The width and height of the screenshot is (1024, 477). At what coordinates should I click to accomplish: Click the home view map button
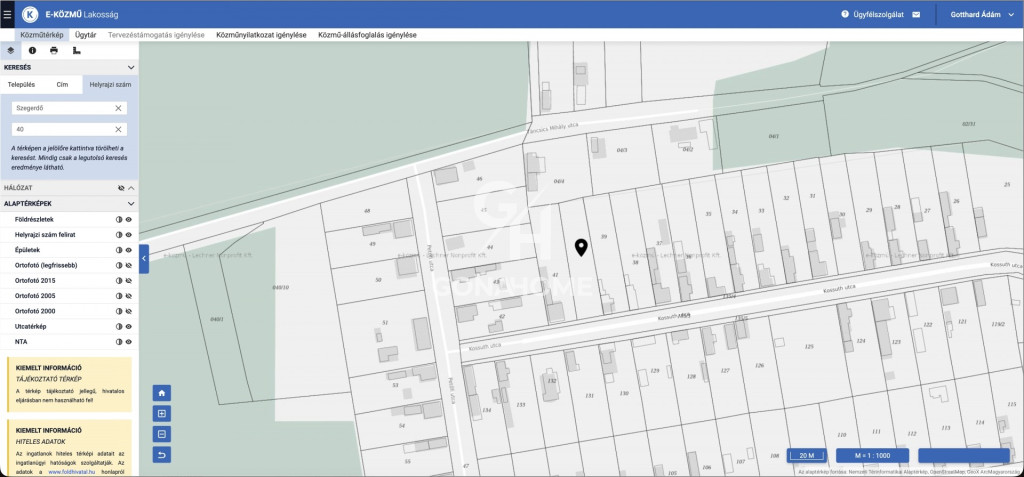[x=162, y=393]
